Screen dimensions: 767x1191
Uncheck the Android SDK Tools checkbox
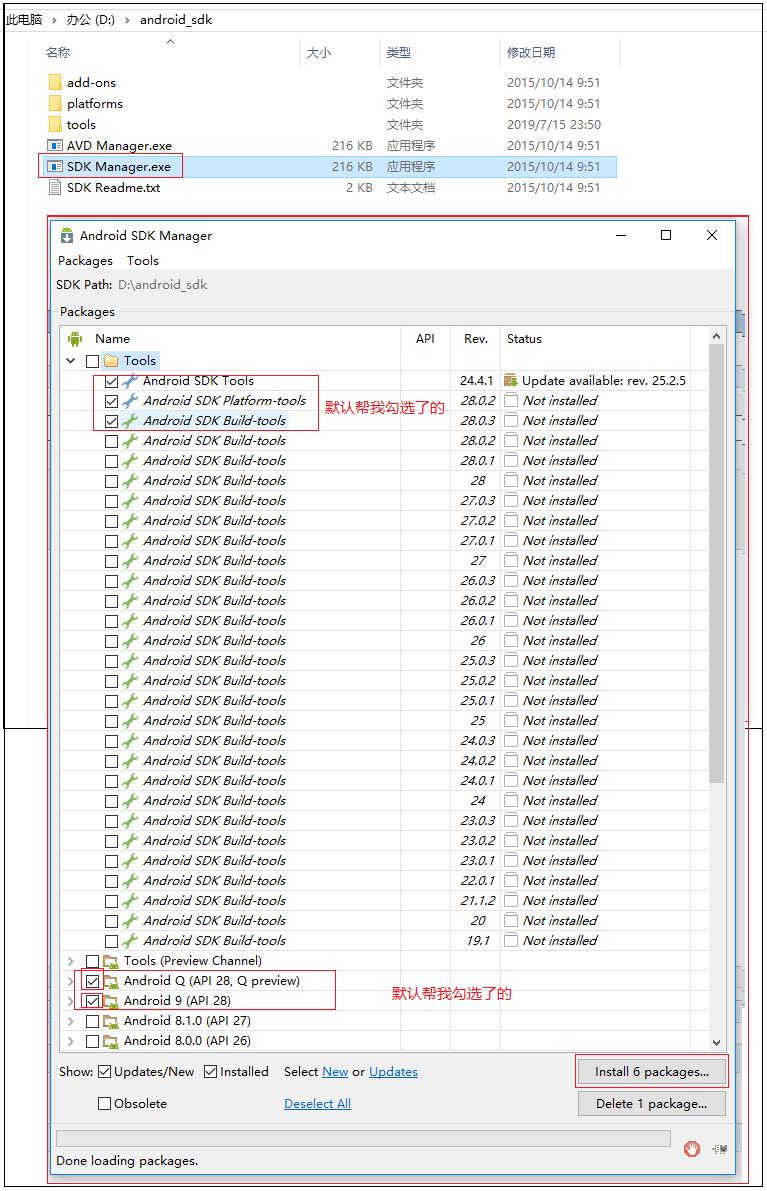click(x=112, y=381)
